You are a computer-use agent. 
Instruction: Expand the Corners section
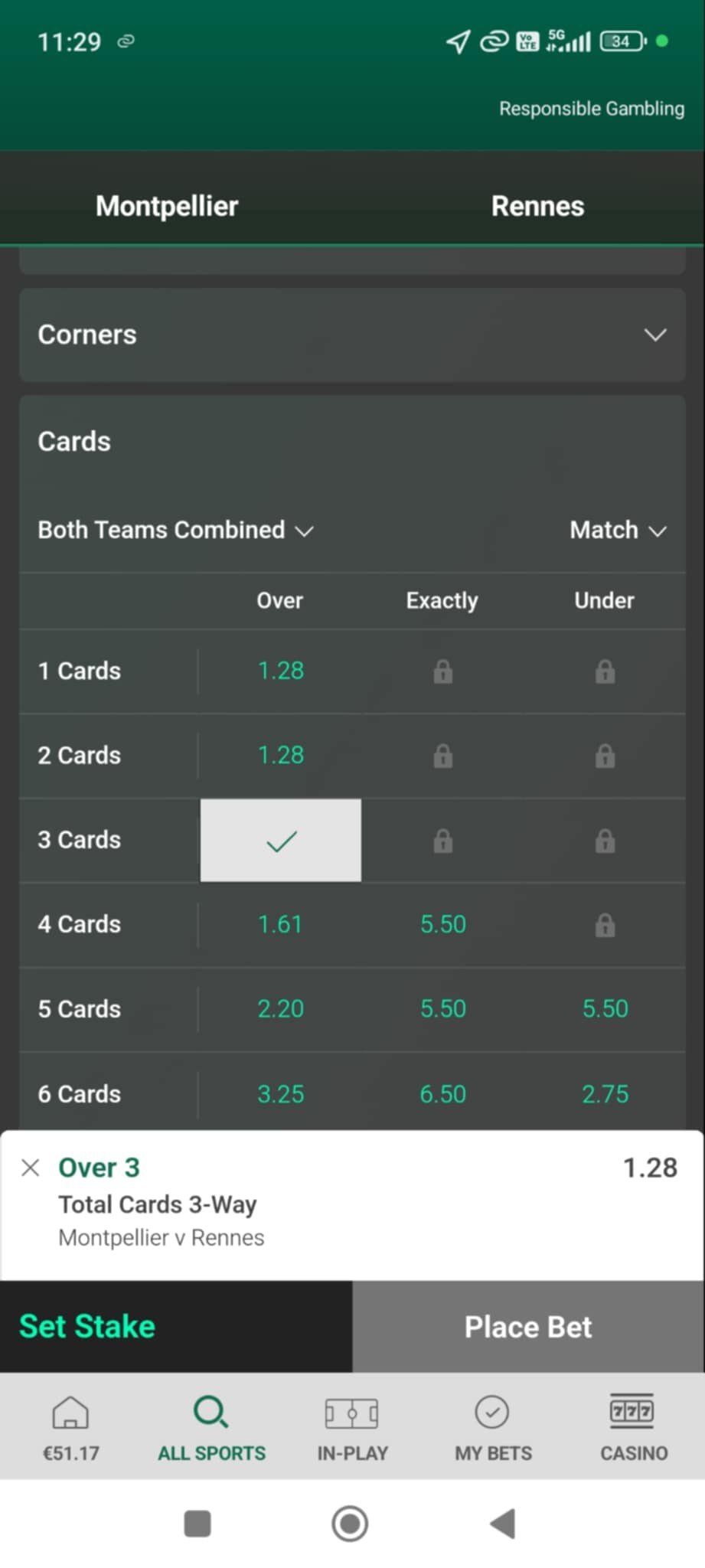(352, 335)
